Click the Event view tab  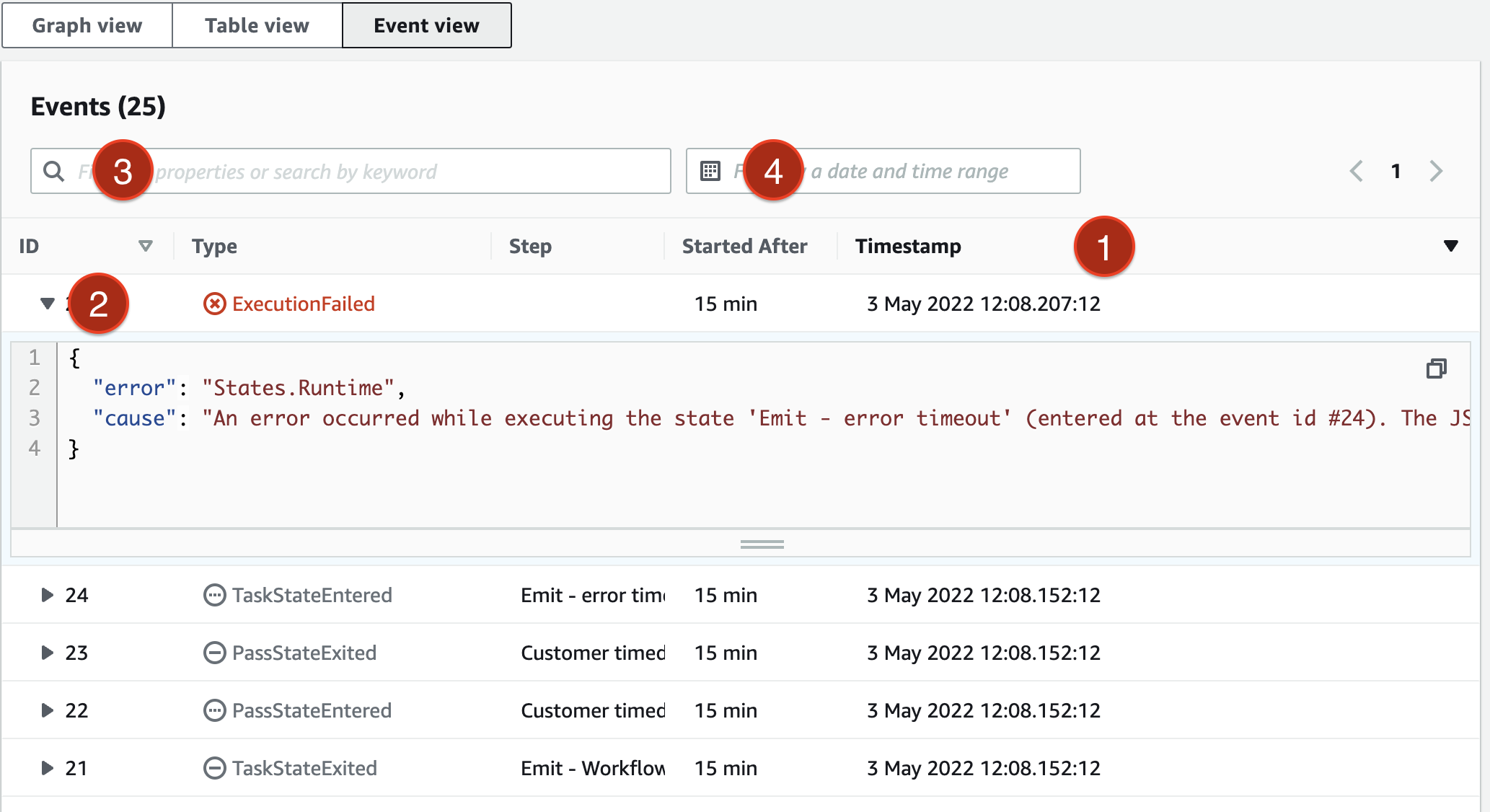426,25
